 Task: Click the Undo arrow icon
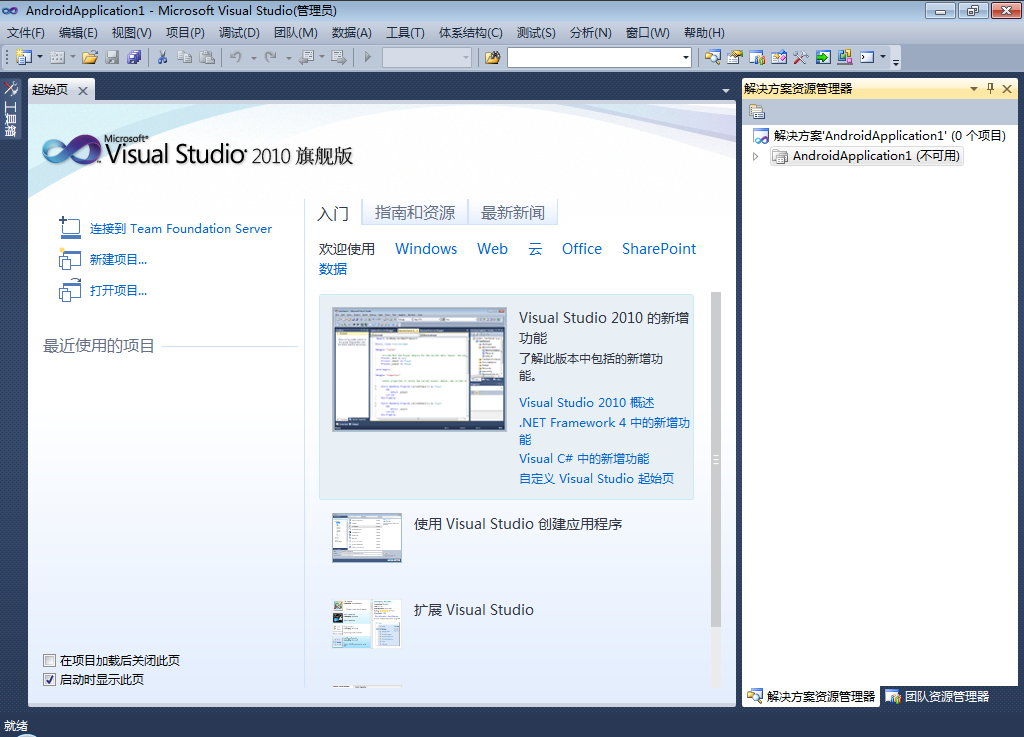click(x=236, y=57)
